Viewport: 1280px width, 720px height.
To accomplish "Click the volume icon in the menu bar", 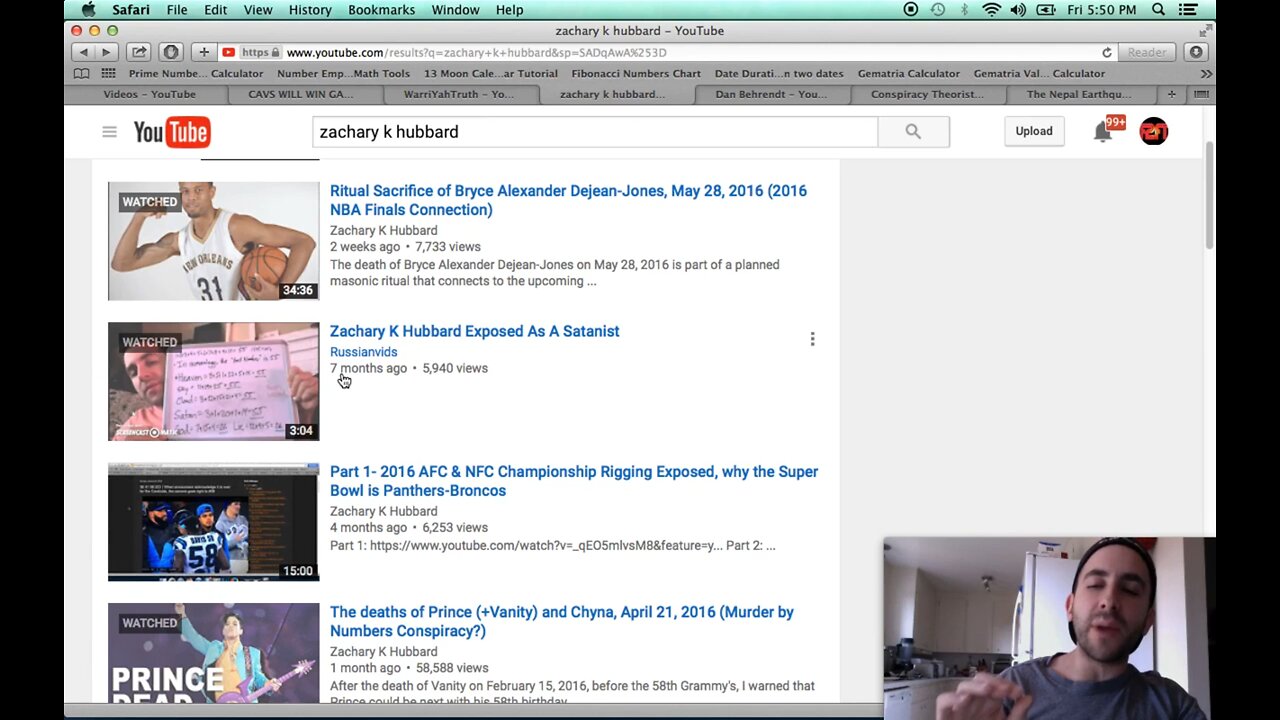I will [x=1018, y=10].
